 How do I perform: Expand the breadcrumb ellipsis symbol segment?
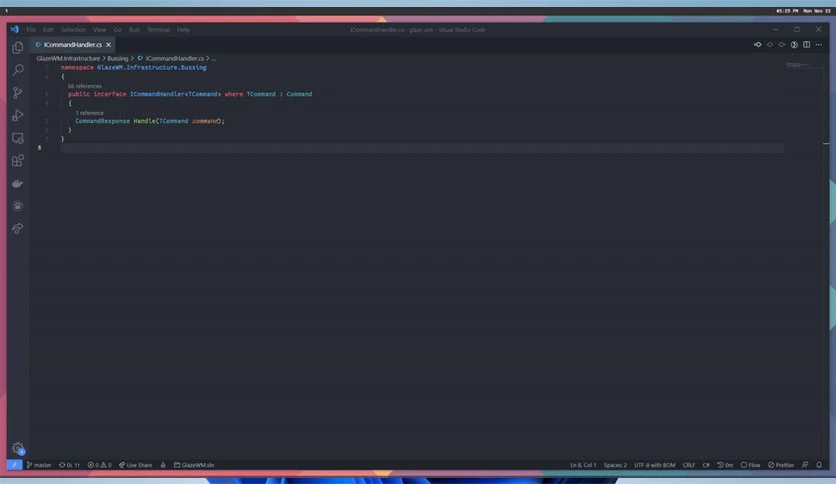pyautogui.click(x=214, y=59)
